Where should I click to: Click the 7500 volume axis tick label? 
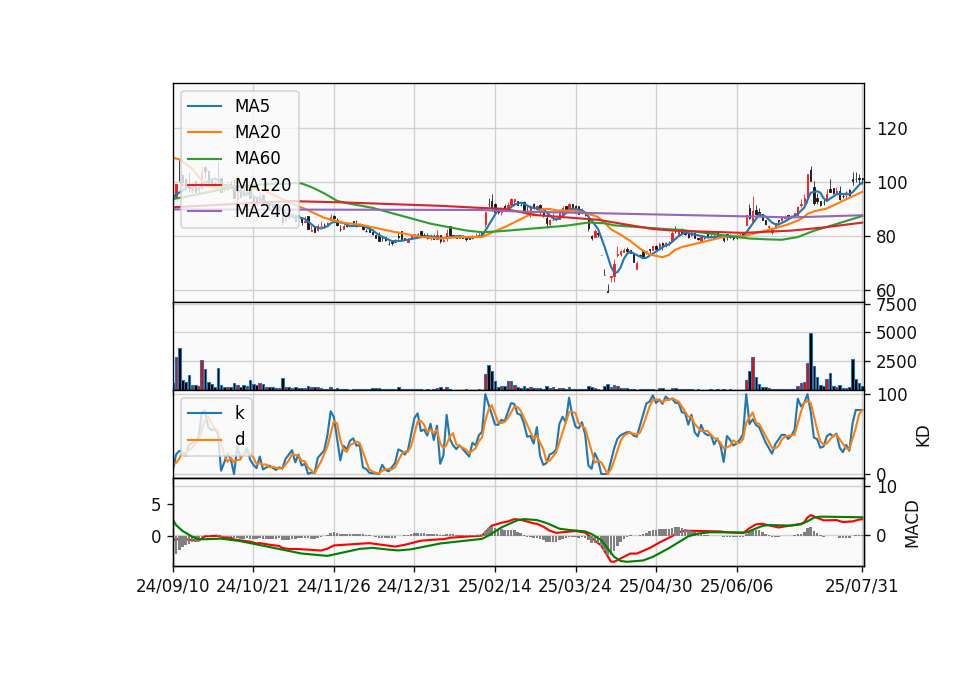[897, 305]
